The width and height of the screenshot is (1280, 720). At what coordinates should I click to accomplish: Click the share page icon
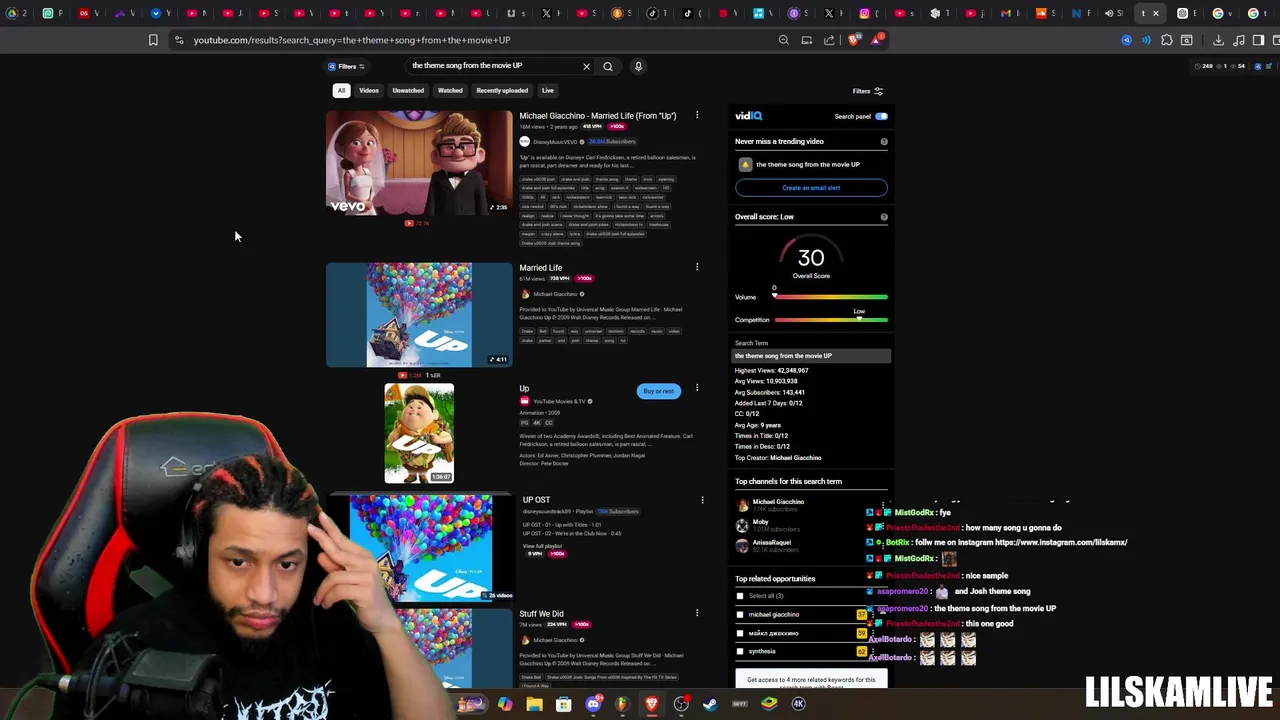(829, 40)
